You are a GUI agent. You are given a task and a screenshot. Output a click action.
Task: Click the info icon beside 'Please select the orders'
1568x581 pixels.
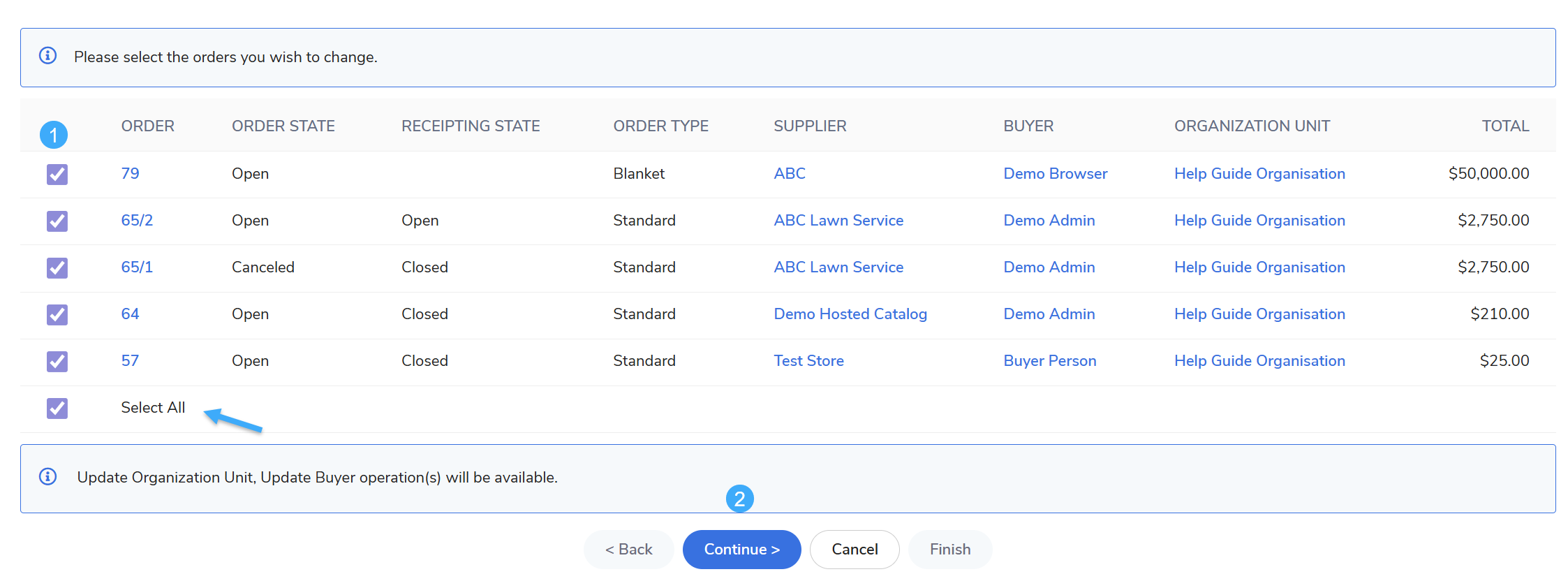[47, 56]
